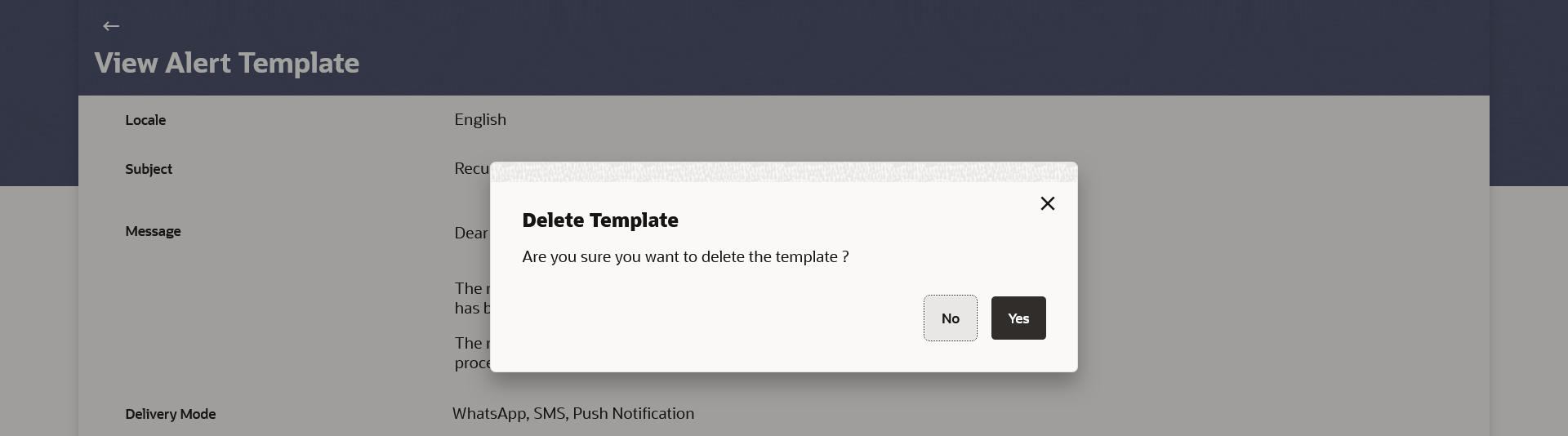Close the Delete Template dialog with X
Screen dimensions: 1568x436
pos(1047,203)
